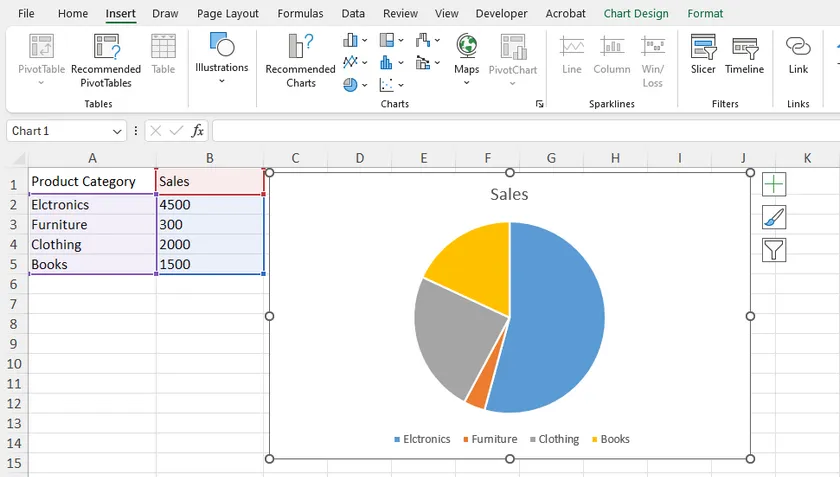Click the formula bar Cancel X
The height and width of the screenshot is (477, 840).
tap(156, 131)
